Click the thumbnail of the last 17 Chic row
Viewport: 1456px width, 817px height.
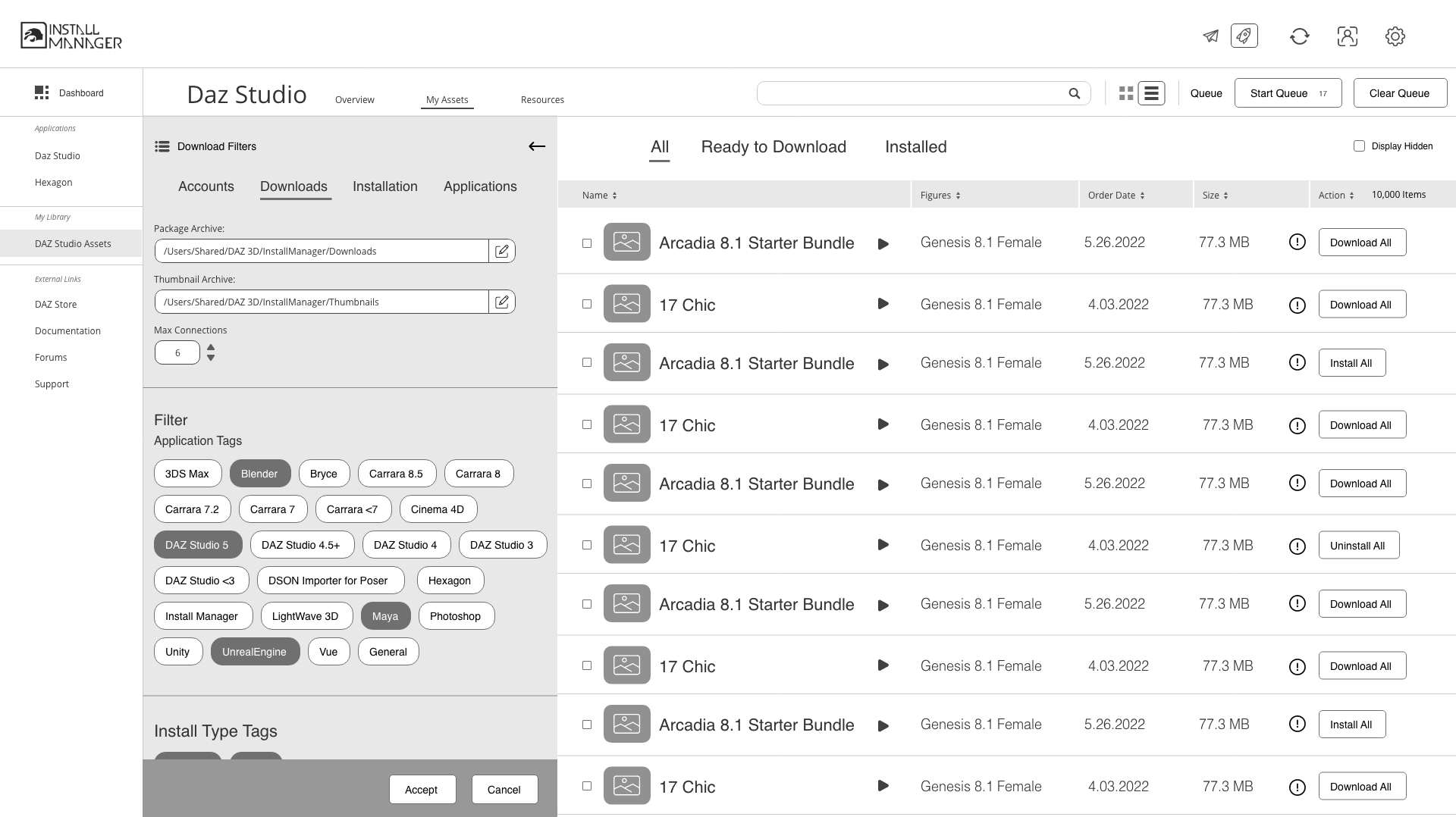pyautogui.click(x=626, y=786)
